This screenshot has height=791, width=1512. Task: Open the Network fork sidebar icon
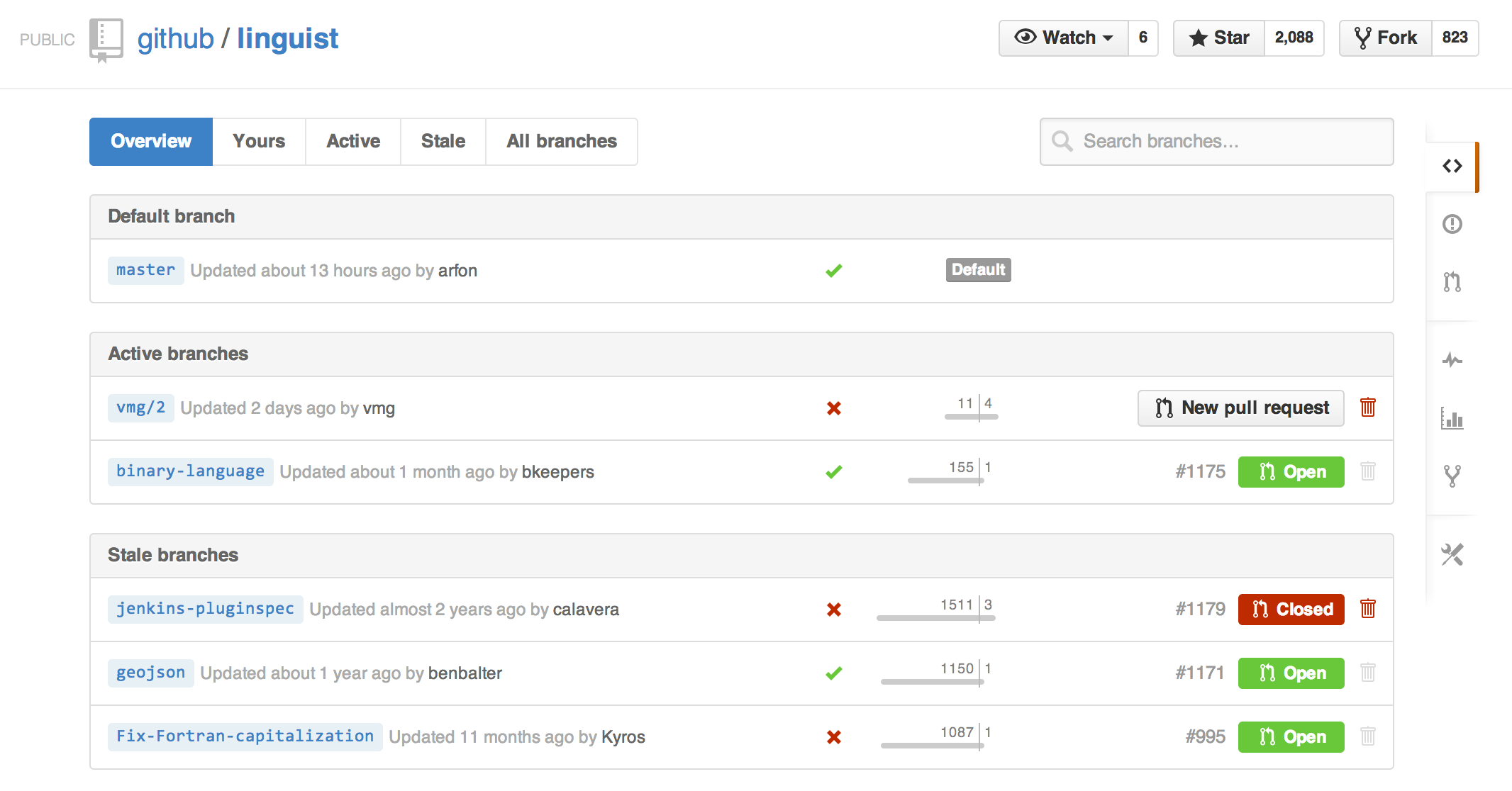pos(1452,476)
